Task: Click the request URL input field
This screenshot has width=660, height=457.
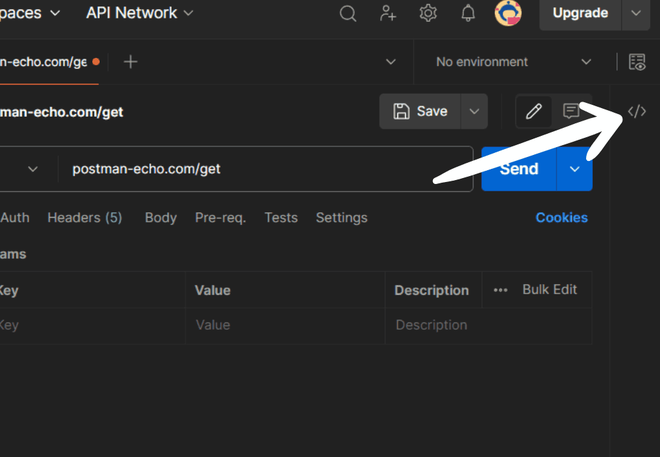Action: (x=265, y=169)
